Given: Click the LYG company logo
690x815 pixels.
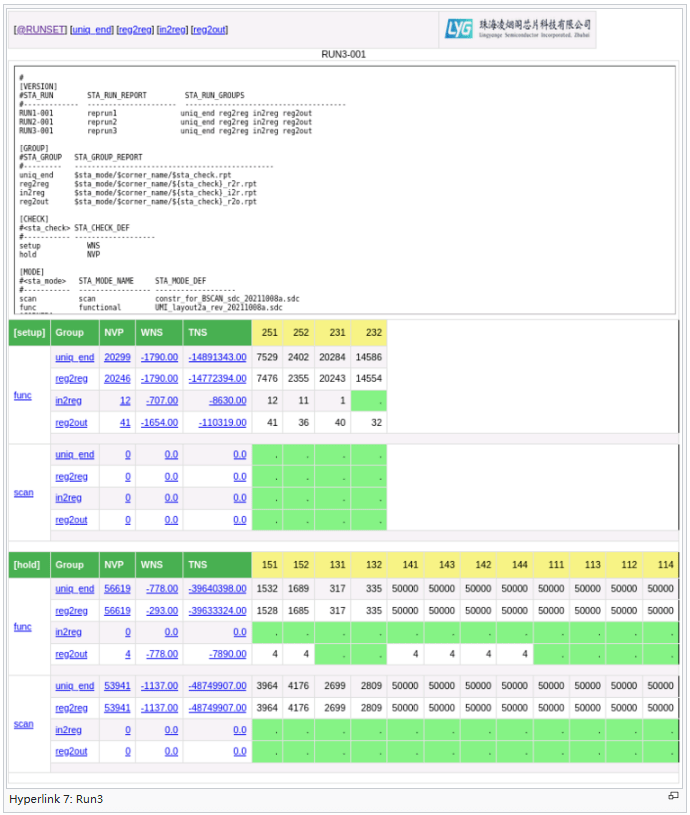Looking at the screenshot, I should [517, 29].
